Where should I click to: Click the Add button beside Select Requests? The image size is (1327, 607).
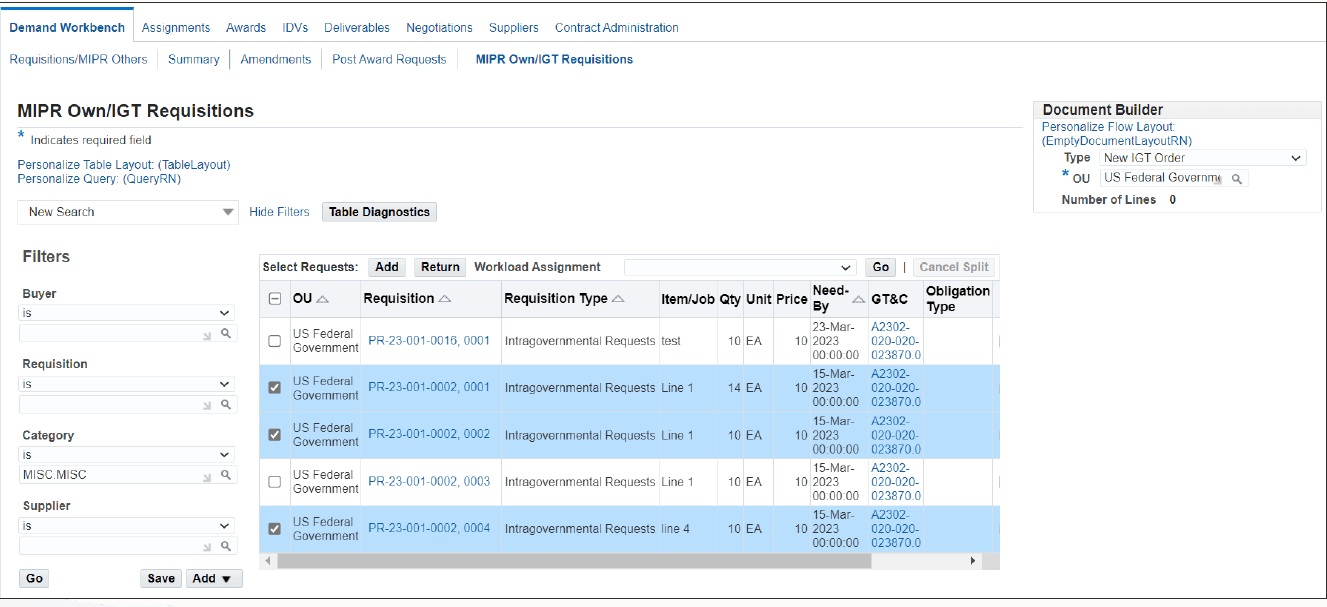(387, 267)
